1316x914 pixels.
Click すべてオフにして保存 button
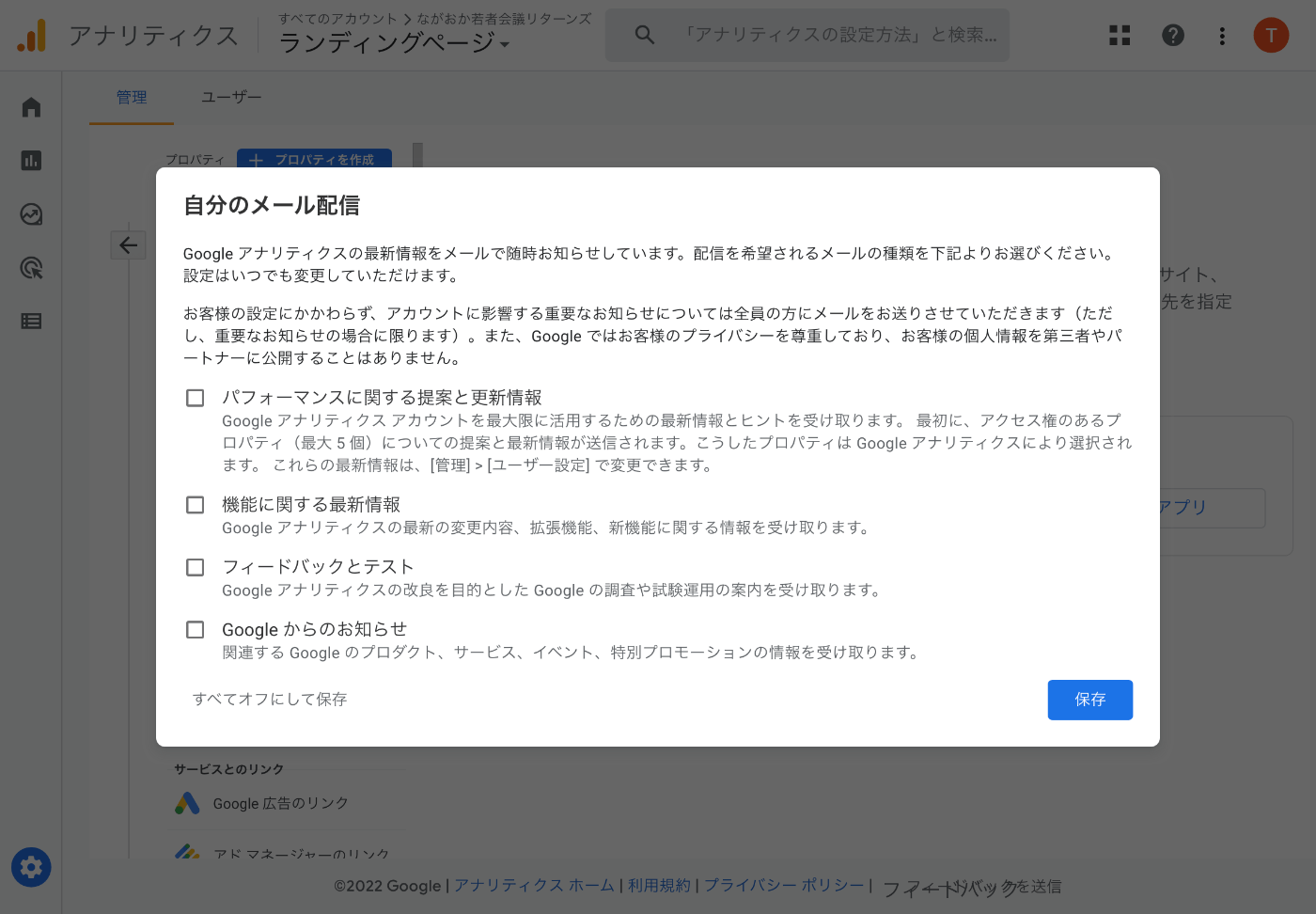click(x=270, y=699)
